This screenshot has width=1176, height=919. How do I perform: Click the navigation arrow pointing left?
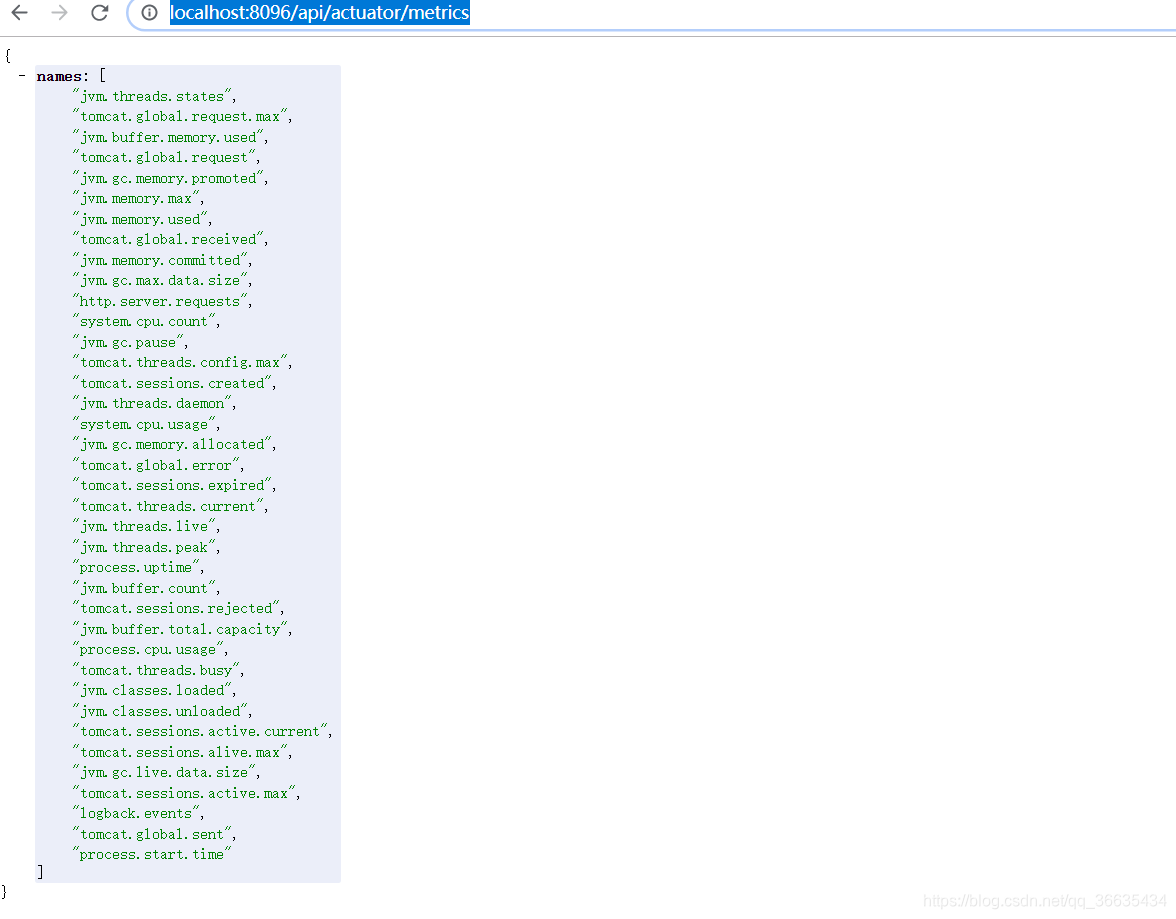[x=18, y=13]
